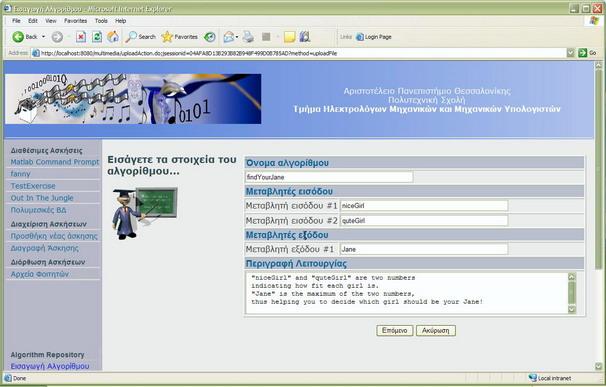Click Local intranet zone status icon
606x387 pixels.
[533, 378]
